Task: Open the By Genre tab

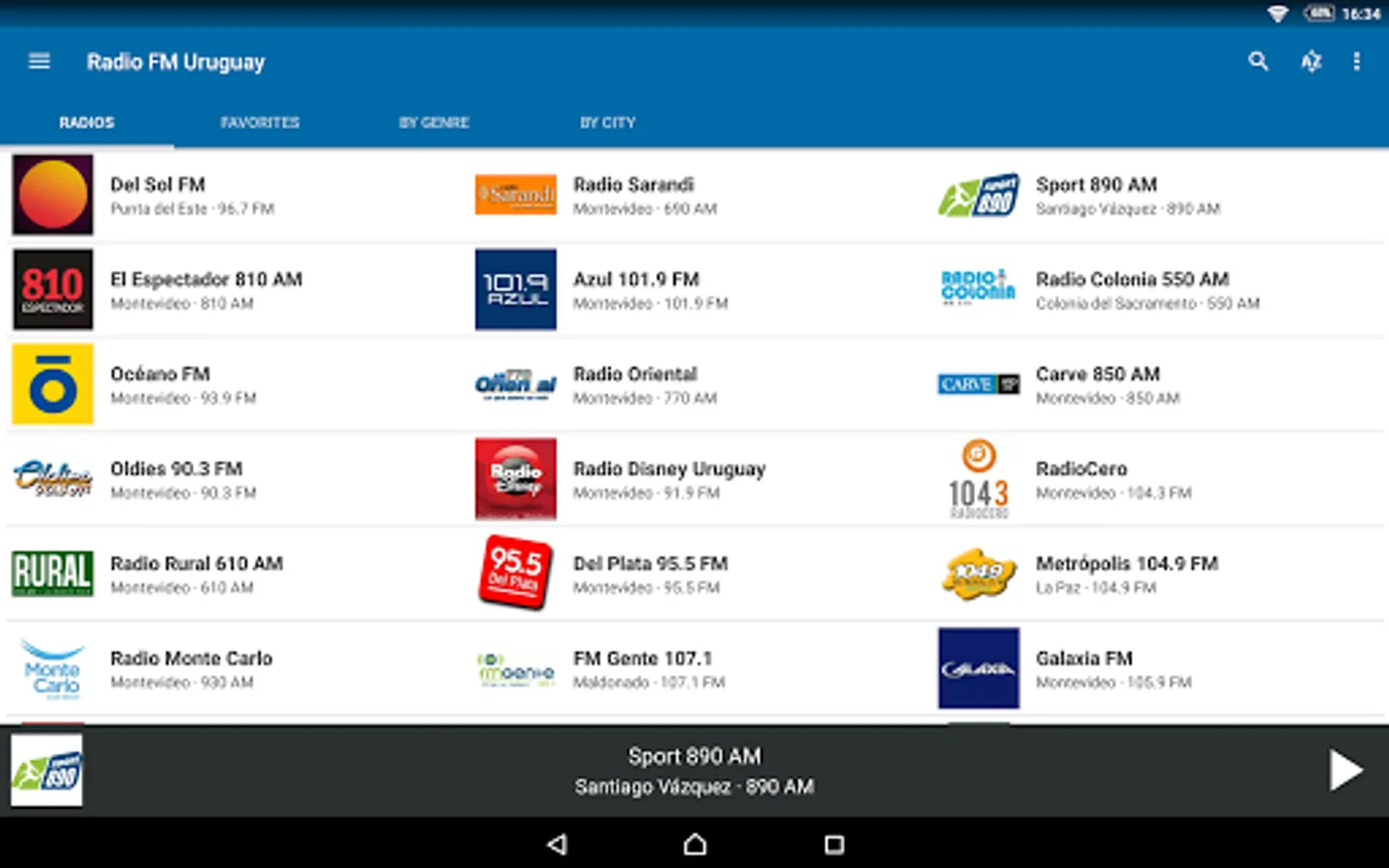Action: coord(434,122)
